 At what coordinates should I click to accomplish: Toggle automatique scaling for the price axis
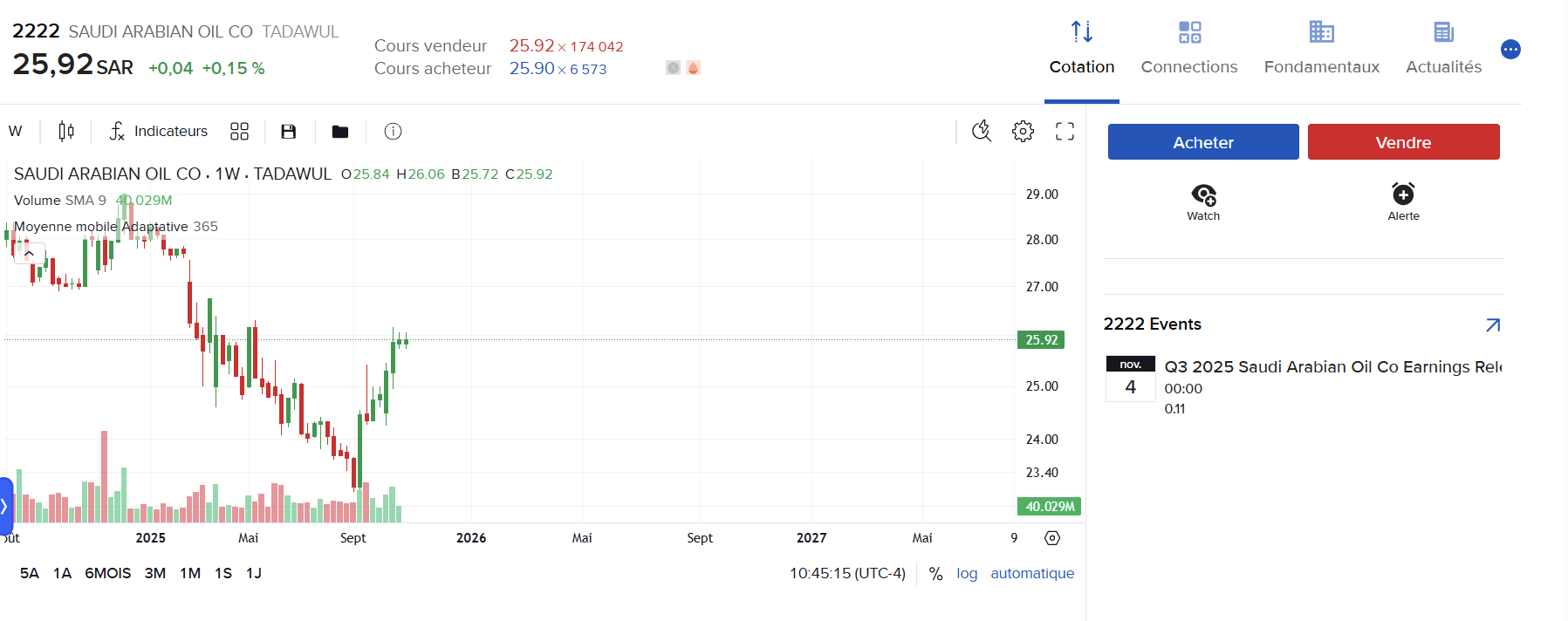(x=1032, y=574)
